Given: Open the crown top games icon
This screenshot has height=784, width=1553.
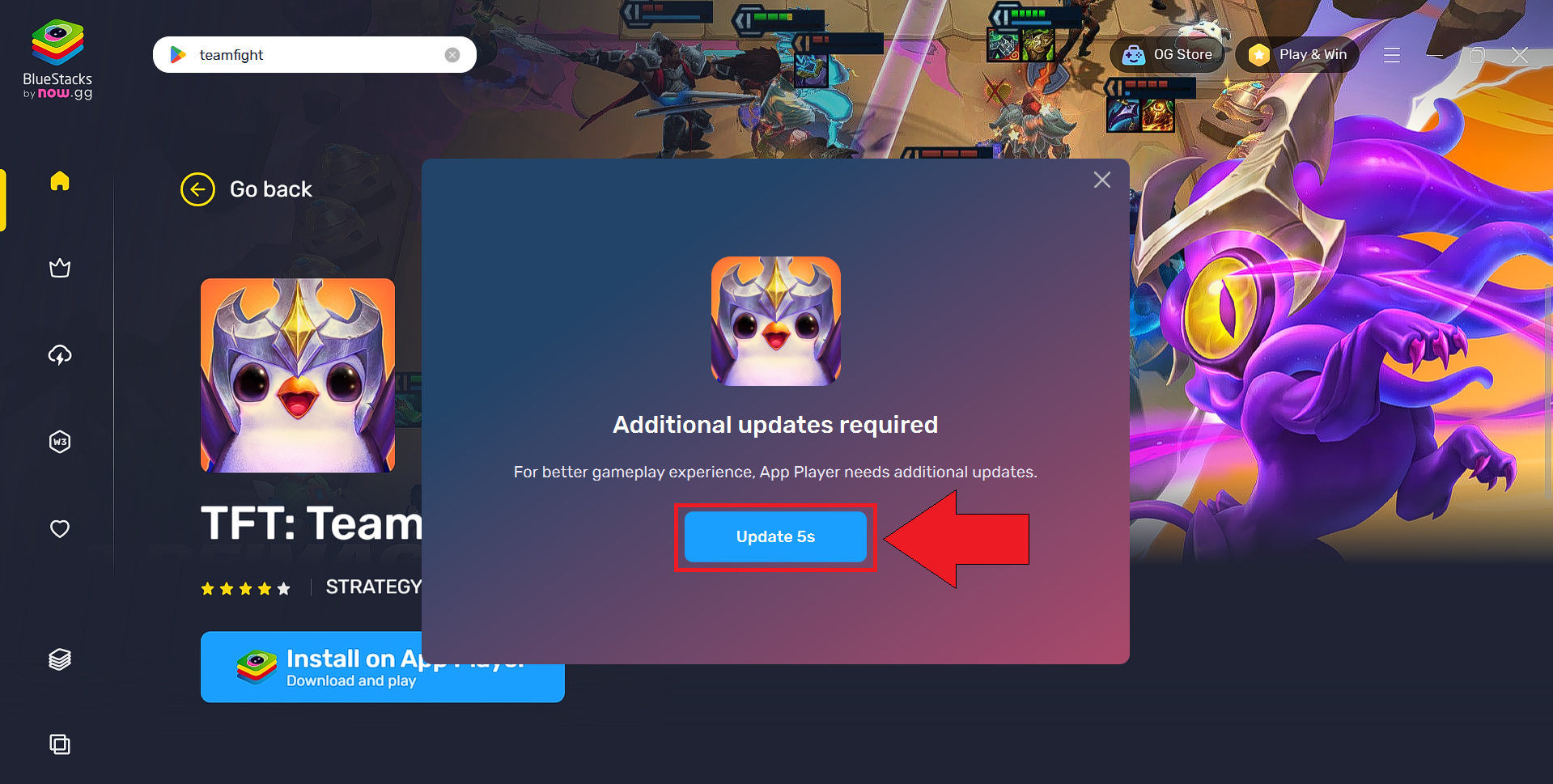Looking at the screenshot, I should (60, 268).
